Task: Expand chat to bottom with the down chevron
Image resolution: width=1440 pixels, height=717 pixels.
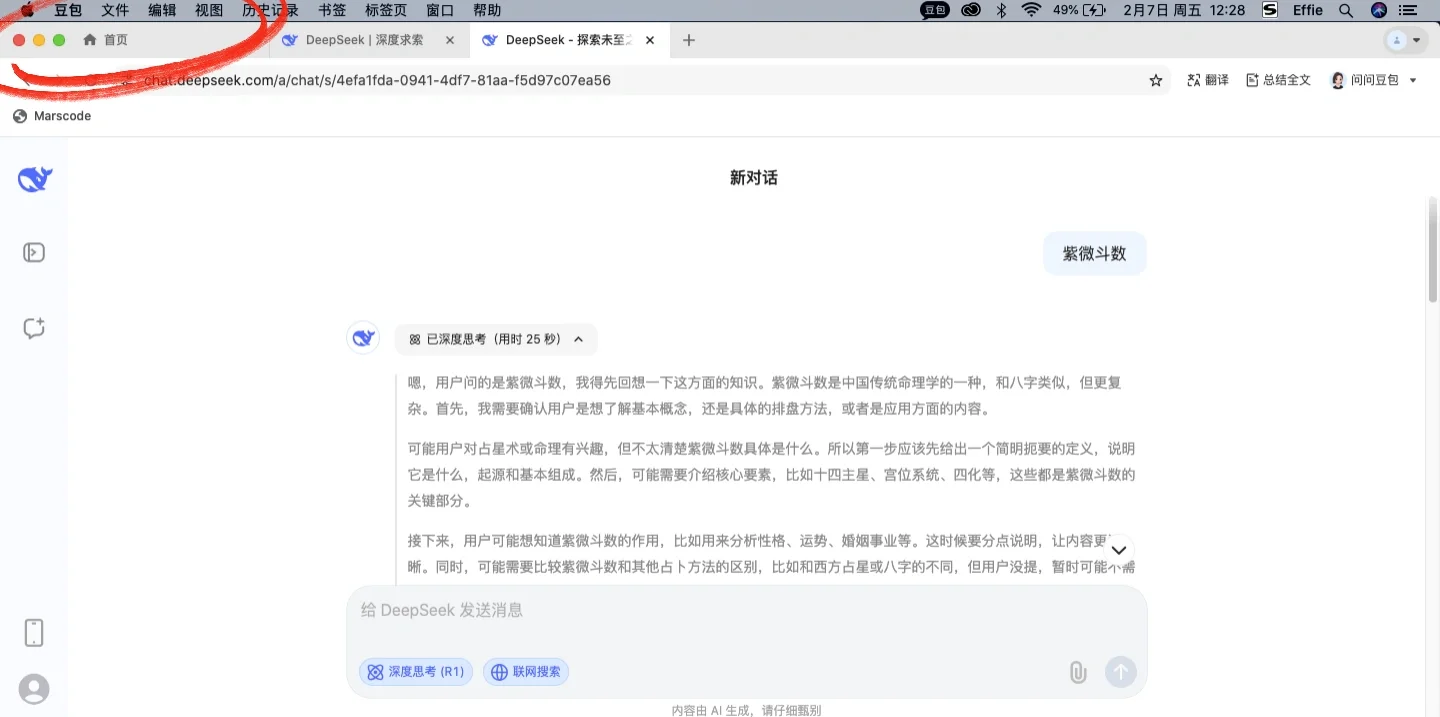Action: point(1119,550)
